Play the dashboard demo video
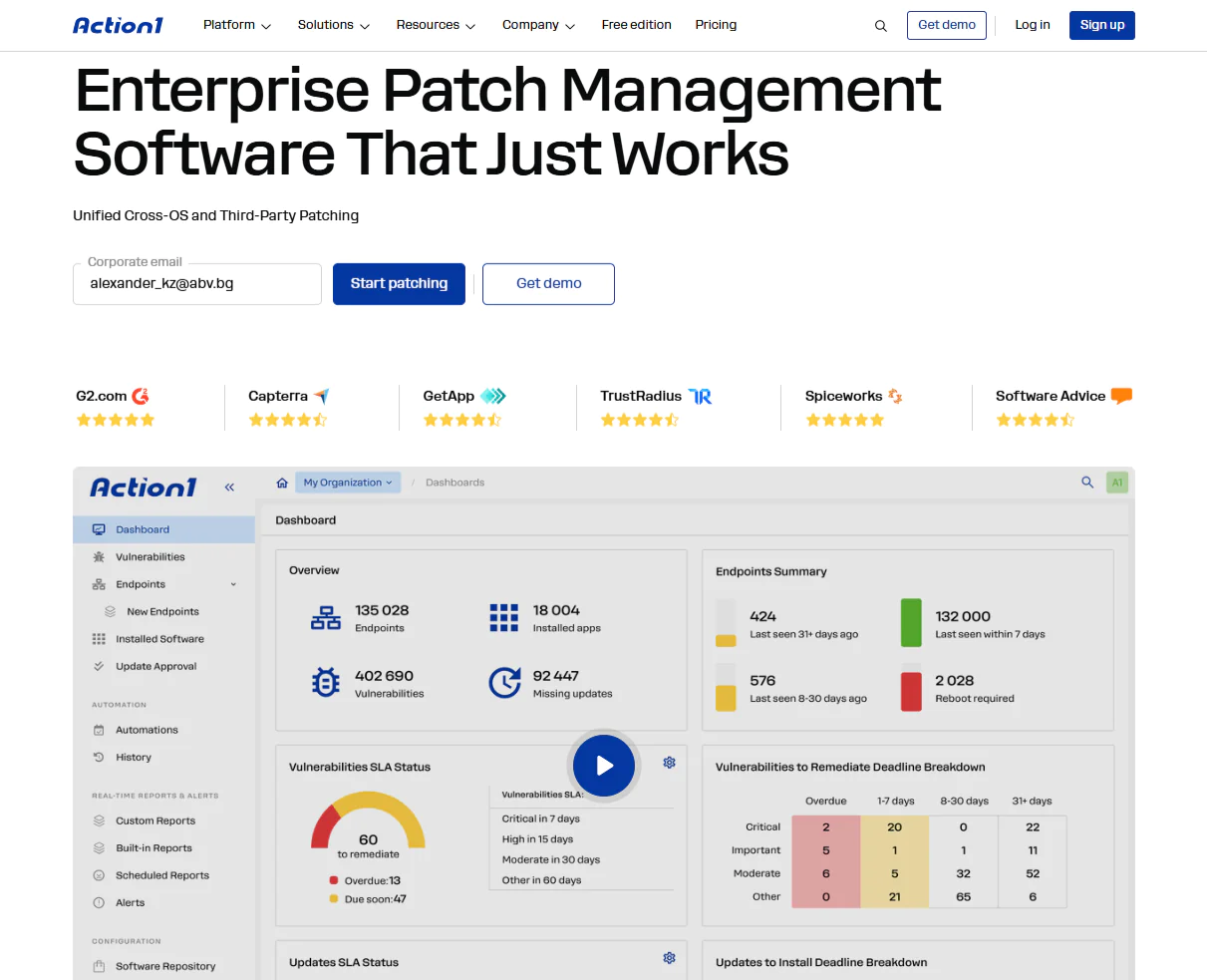Screen dimensions: 1207x980 pyautogui.click(x=604, y=766)
